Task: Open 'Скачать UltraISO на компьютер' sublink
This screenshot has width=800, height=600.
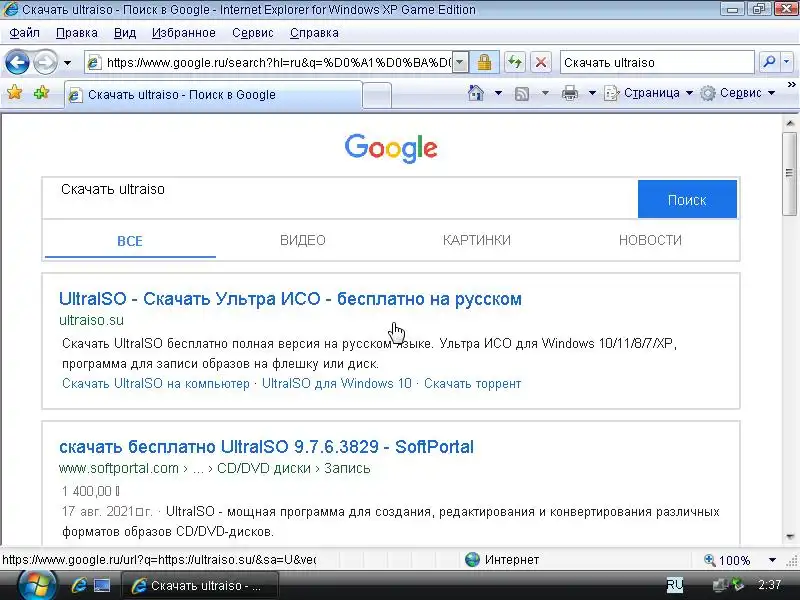Action: pos(156,384)
